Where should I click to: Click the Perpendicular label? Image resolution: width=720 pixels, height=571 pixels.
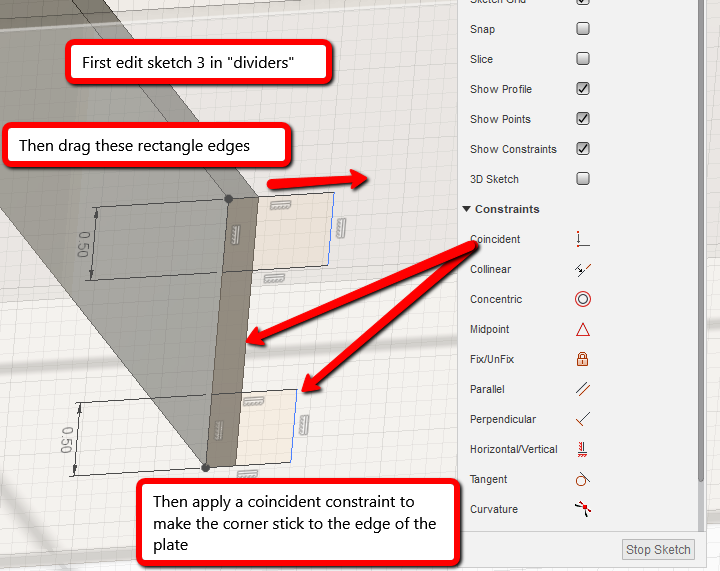(503, 419)
